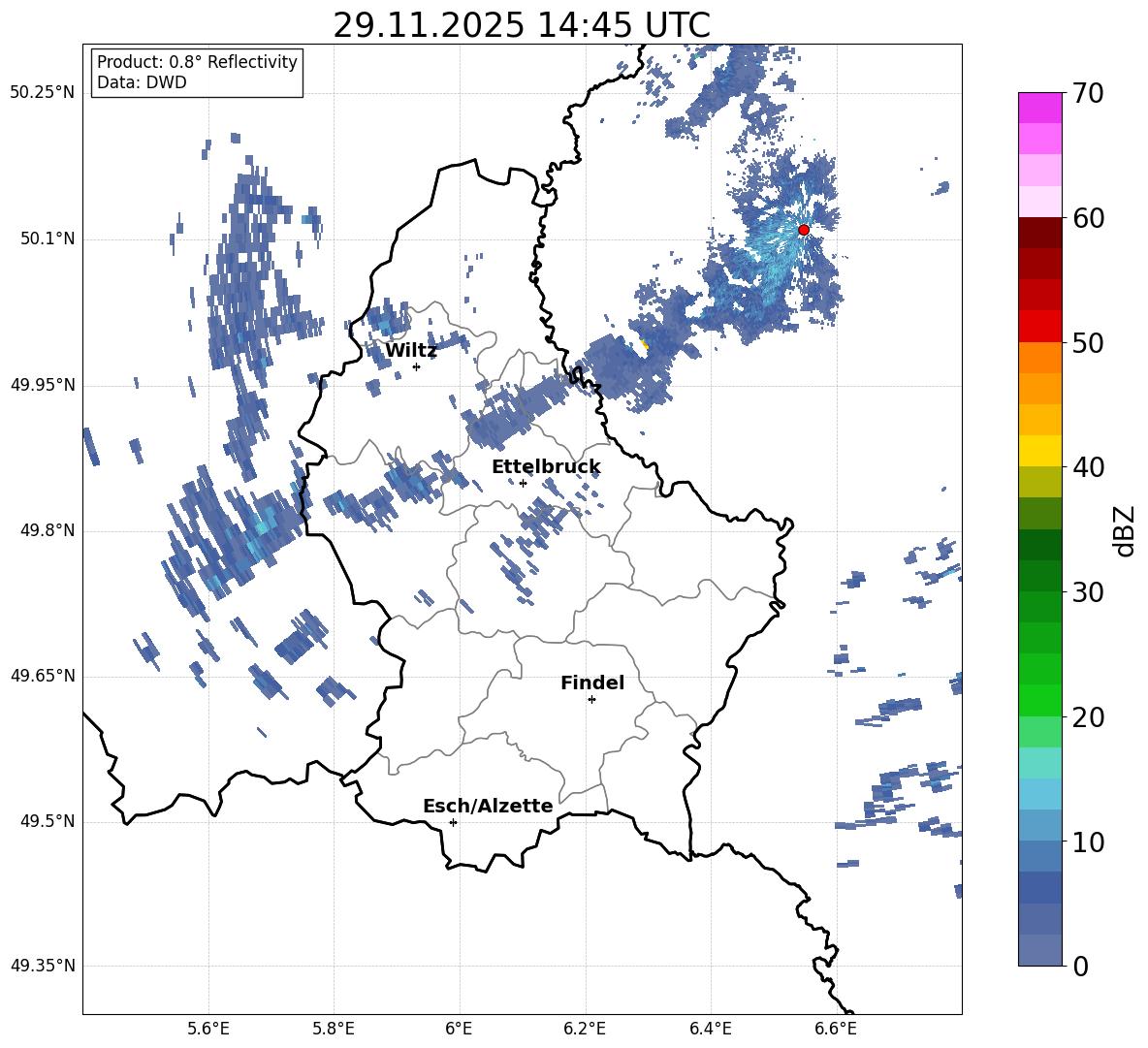Click the "49.65°N" latitude label
The image size is (1148, 1048).
click(x=43, y=676)
